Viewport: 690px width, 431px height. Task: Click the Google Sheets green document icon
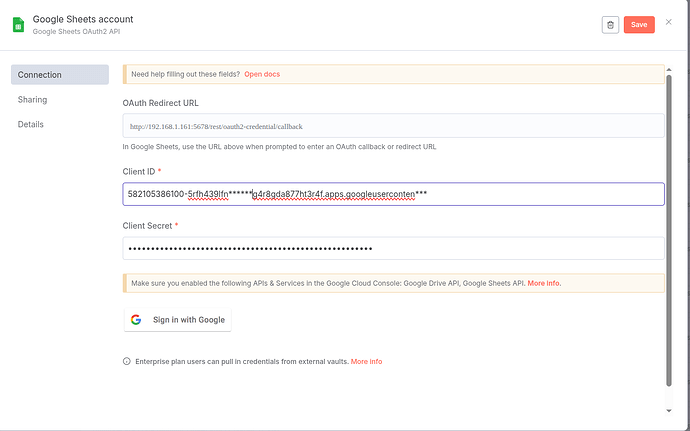pos(18,25)
